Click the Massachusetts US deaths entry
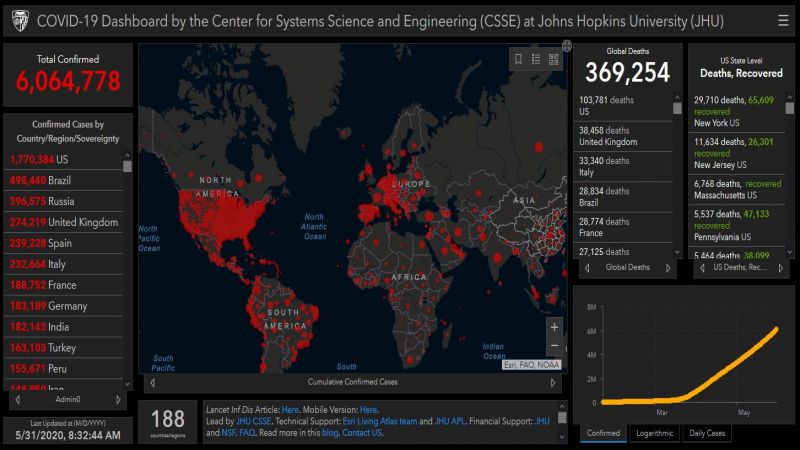The height and width of the screenshot is (450, 800). click(x=737, y=189)
